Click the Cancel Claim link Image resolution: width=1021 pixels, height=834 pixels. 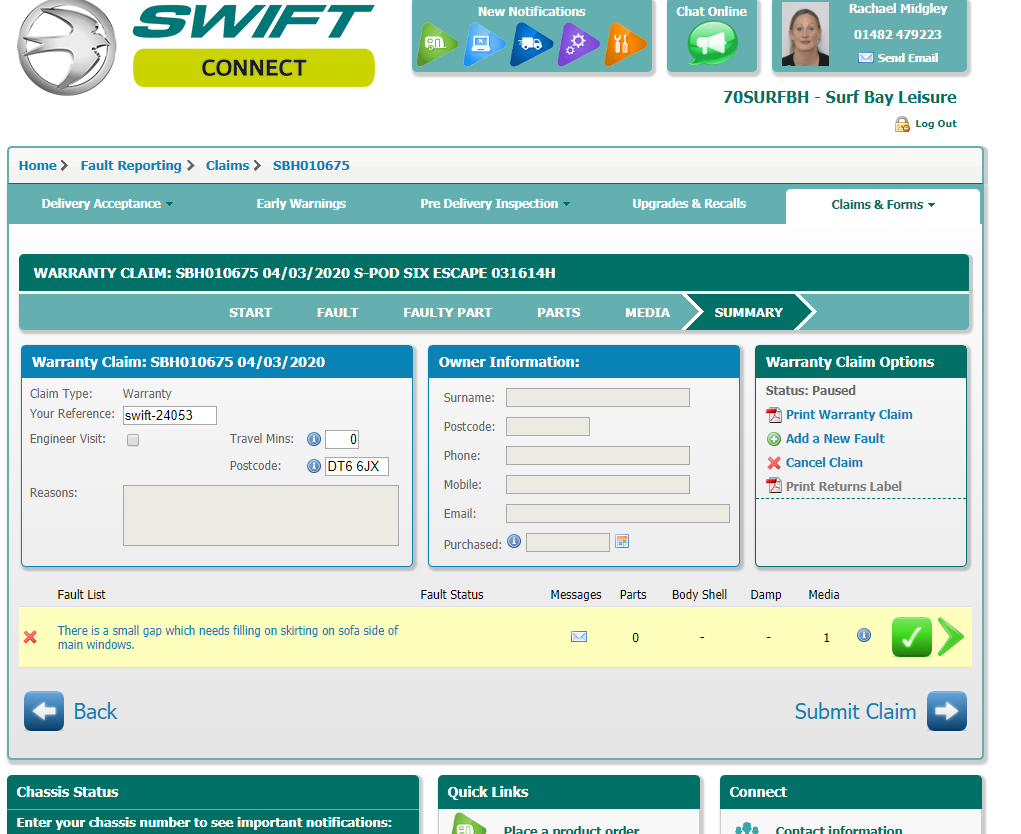[824, 463]
